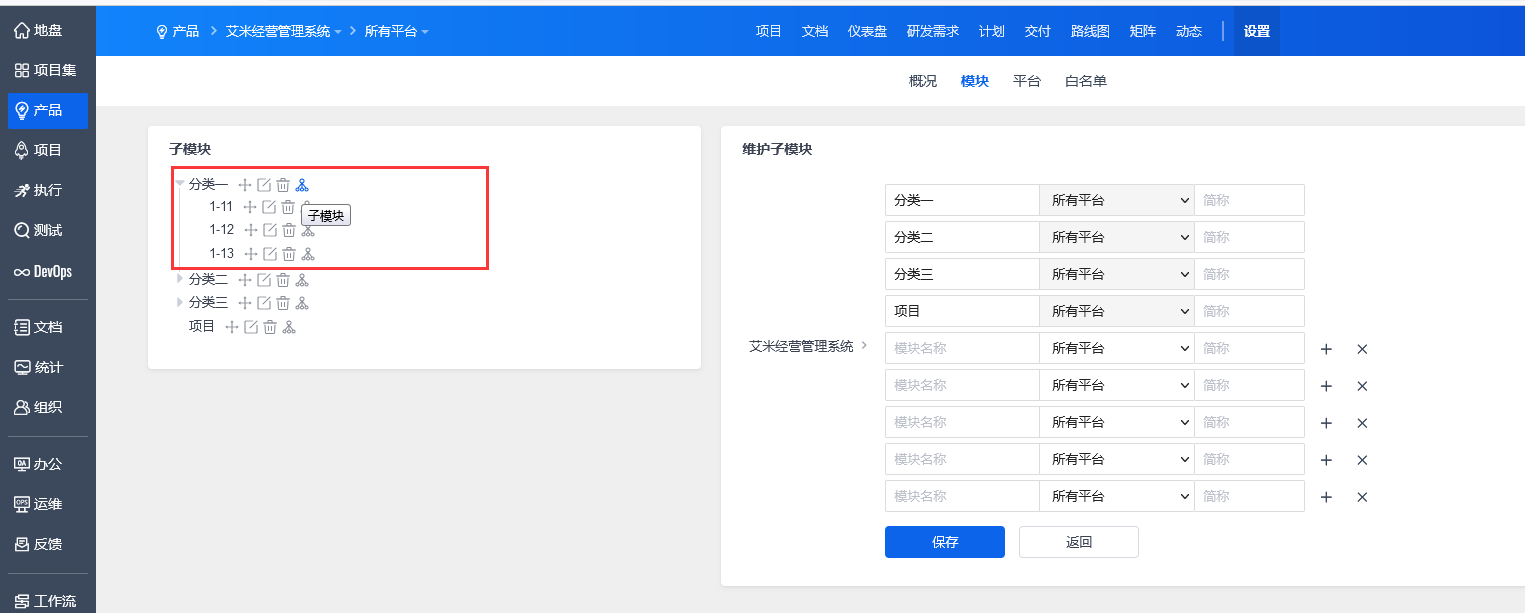Open the submodule icon for 1-13
This screenshot has height=613, width=1525.
[x=308, y=254]
